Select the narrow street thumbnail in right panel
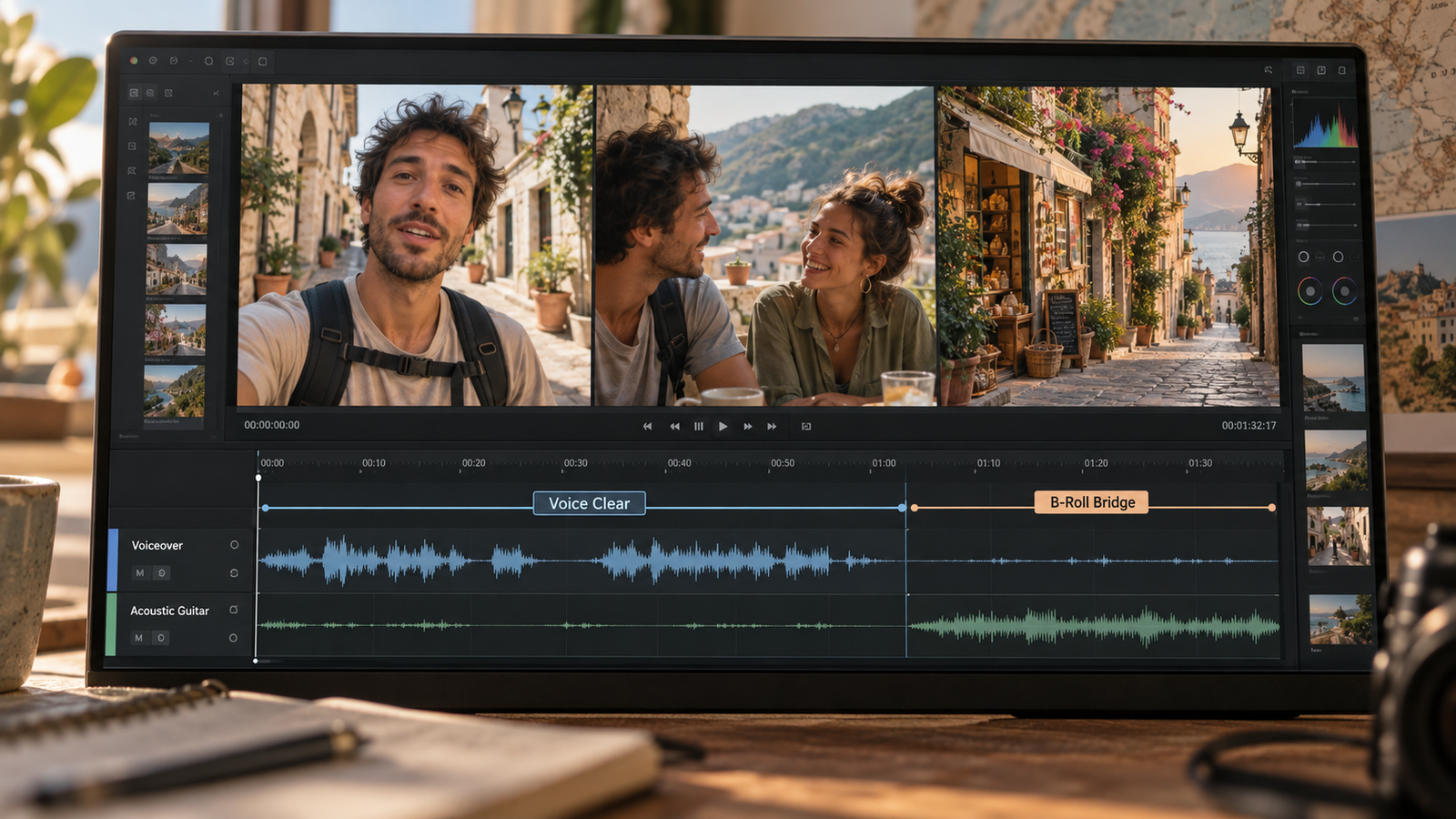Viewport: 1456px width, 819px height. point(1339,537)
